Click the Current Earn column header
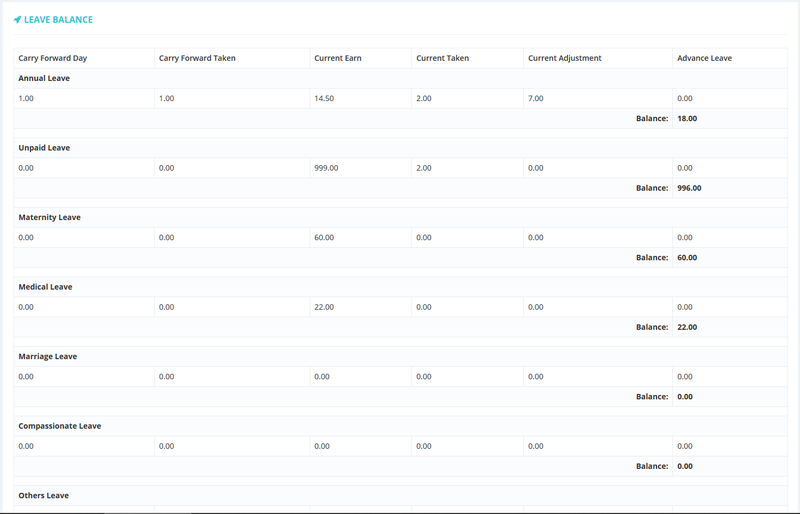 point(338,58)
